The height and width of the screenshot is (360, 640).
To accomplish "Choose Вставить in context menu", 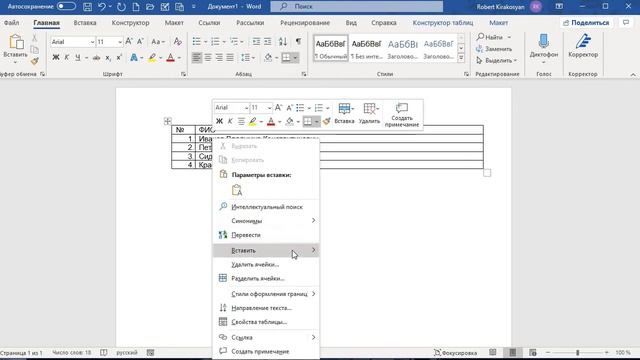I will (266, 250).
